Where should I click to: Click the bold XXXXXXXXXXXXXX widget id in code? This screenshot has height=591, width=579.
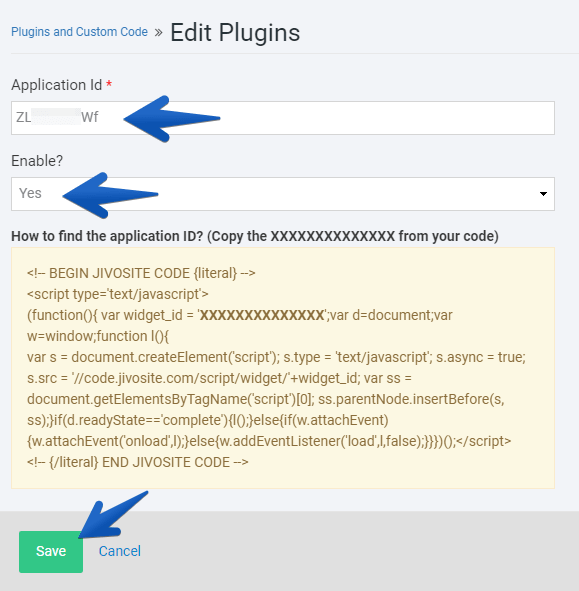click(262, 315)
